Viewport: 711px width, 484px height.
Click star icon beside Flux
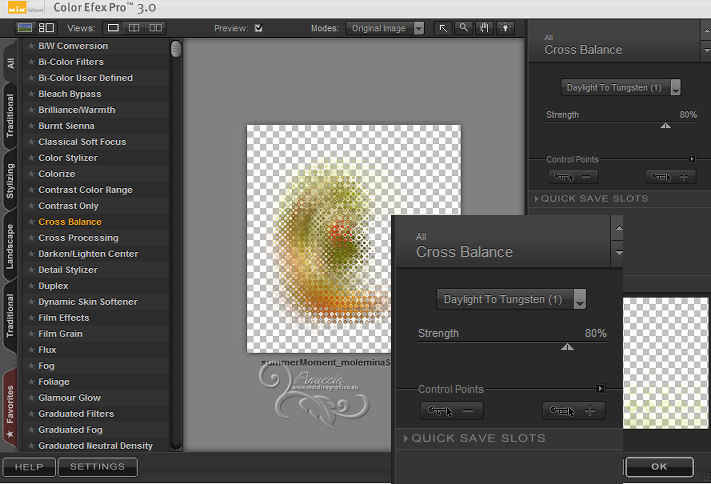pos(31,350)
